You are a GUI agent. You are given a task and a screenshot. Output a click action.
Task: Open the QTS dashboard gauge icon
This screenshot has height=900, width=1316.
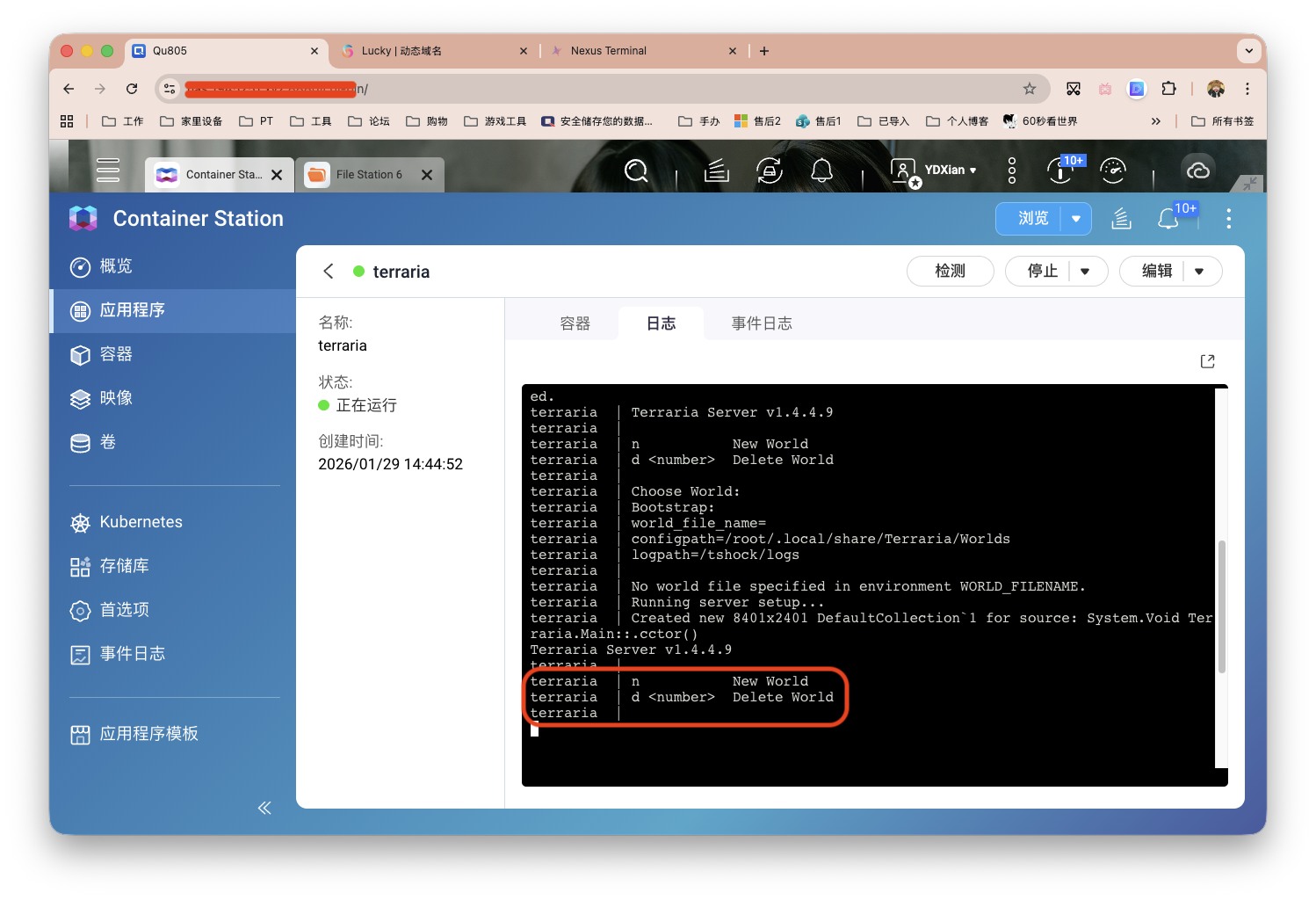(x=1113, y=171)
